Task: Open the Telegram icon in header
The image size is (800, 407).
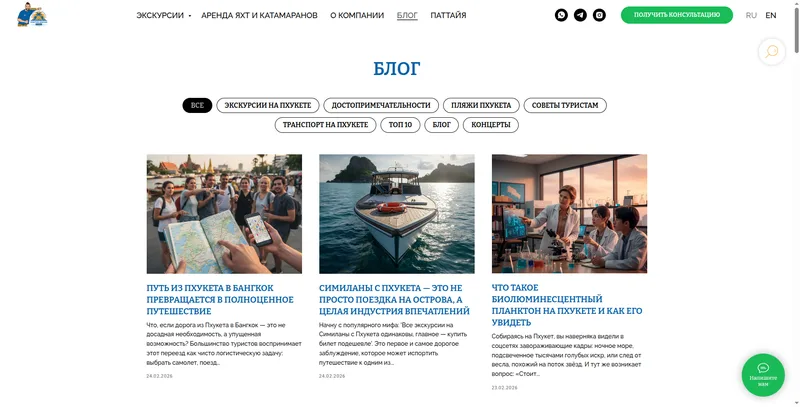Action: (x=580, y=15)
